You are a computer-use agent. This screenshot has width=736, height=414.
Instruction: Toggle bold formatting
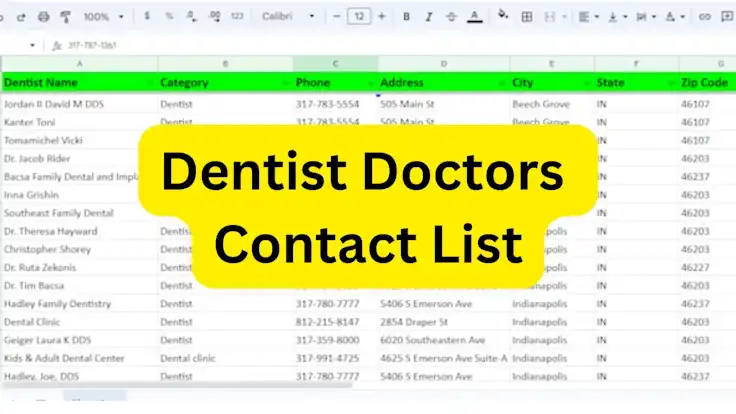click(406, 17)
